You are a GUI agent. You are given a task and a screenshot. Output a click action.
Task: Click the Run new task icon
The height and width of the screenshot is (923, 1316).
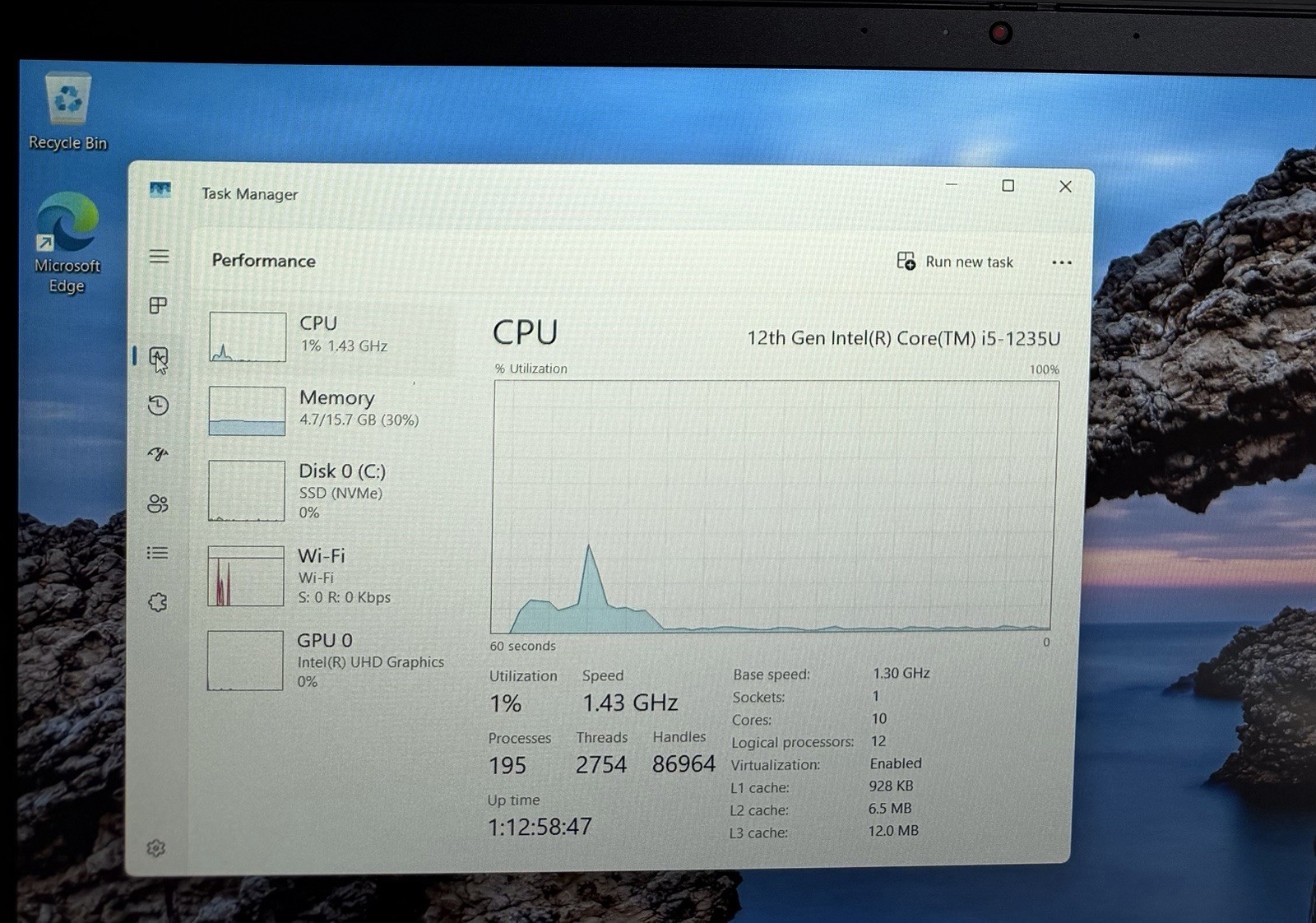pyautogui.click(x=906, y=261)
